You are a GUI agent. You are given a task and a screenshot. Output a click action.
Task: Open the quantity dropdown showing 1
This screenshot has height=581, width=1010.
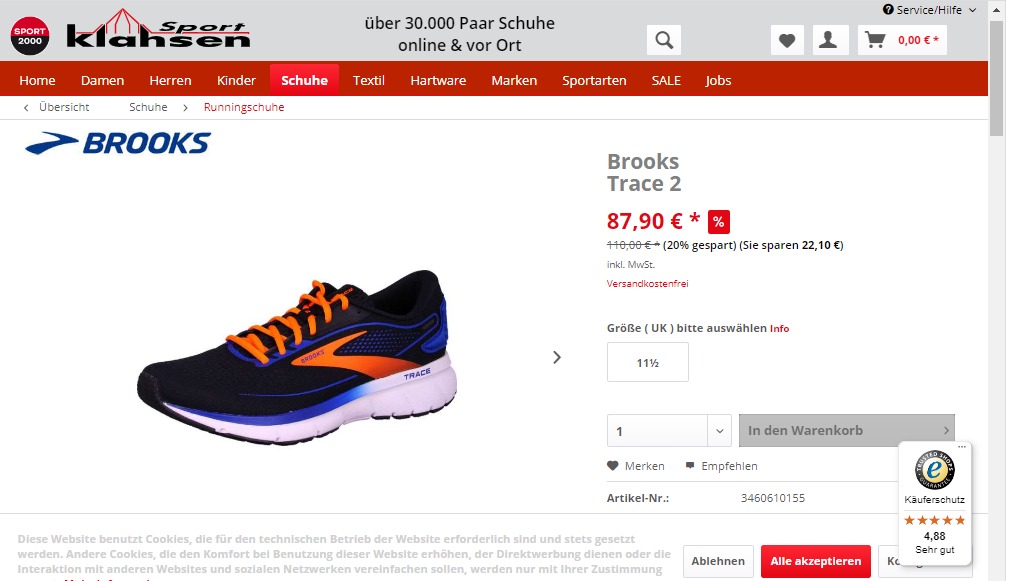tap(669, 431)
